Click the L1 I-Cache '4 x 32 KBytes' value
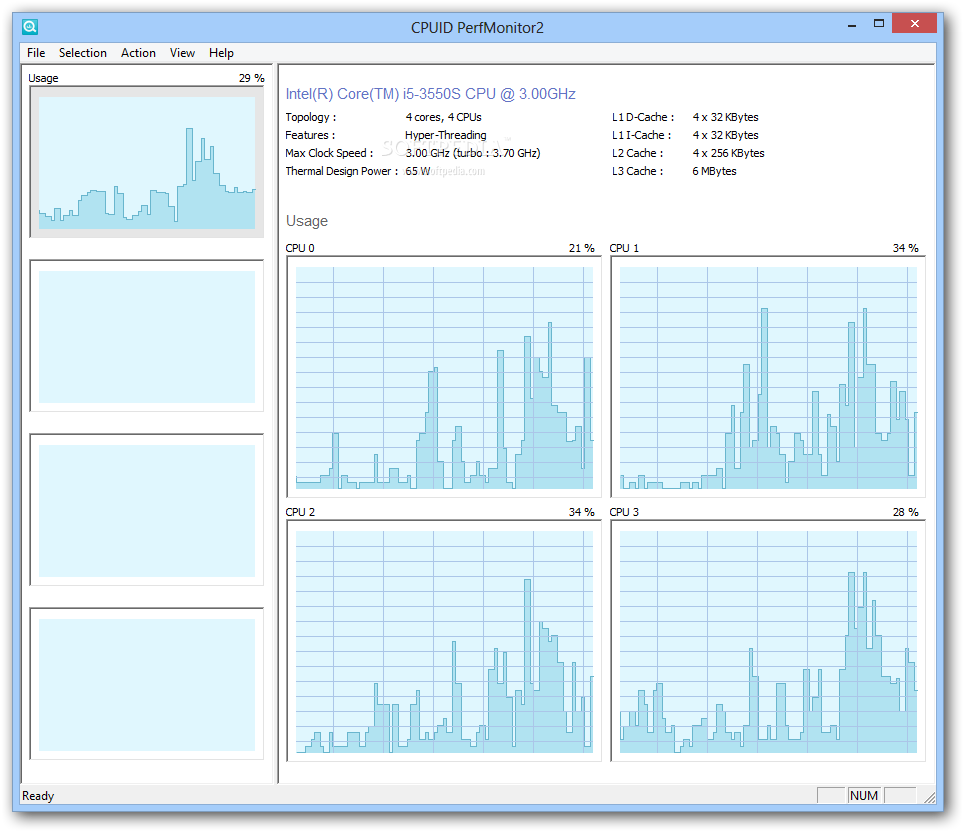This screenshot has width=964, height=832. 725,135
